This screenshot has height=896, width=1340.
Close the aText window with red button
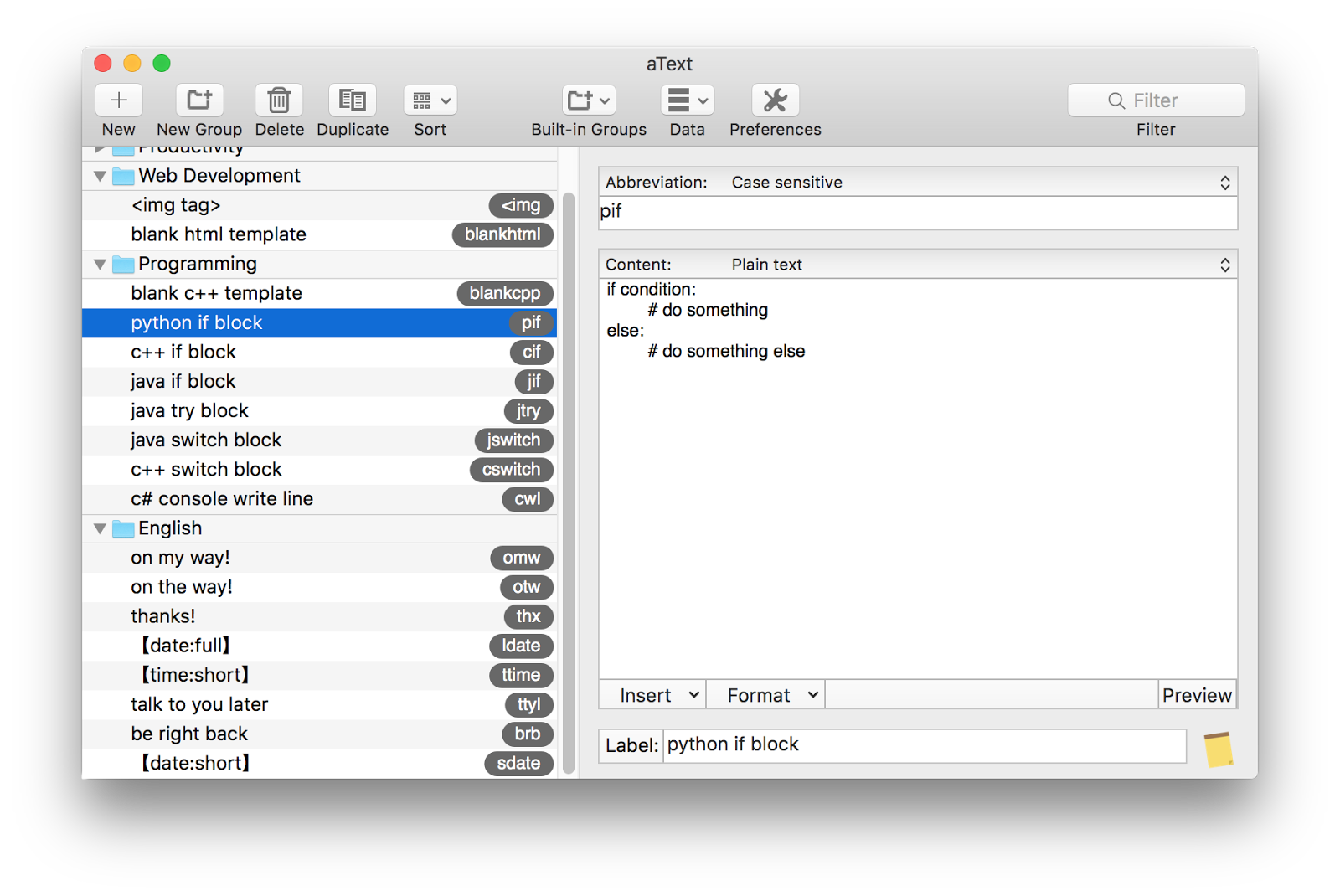103,64
